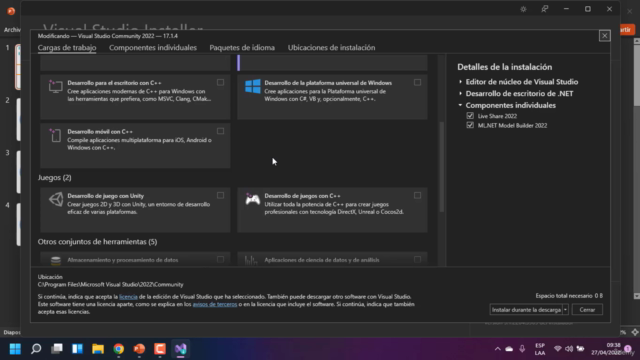
Task: Check the Aplicaciones de ciencia de datos box
Action: pyautogui.click(x=417, y=260)
